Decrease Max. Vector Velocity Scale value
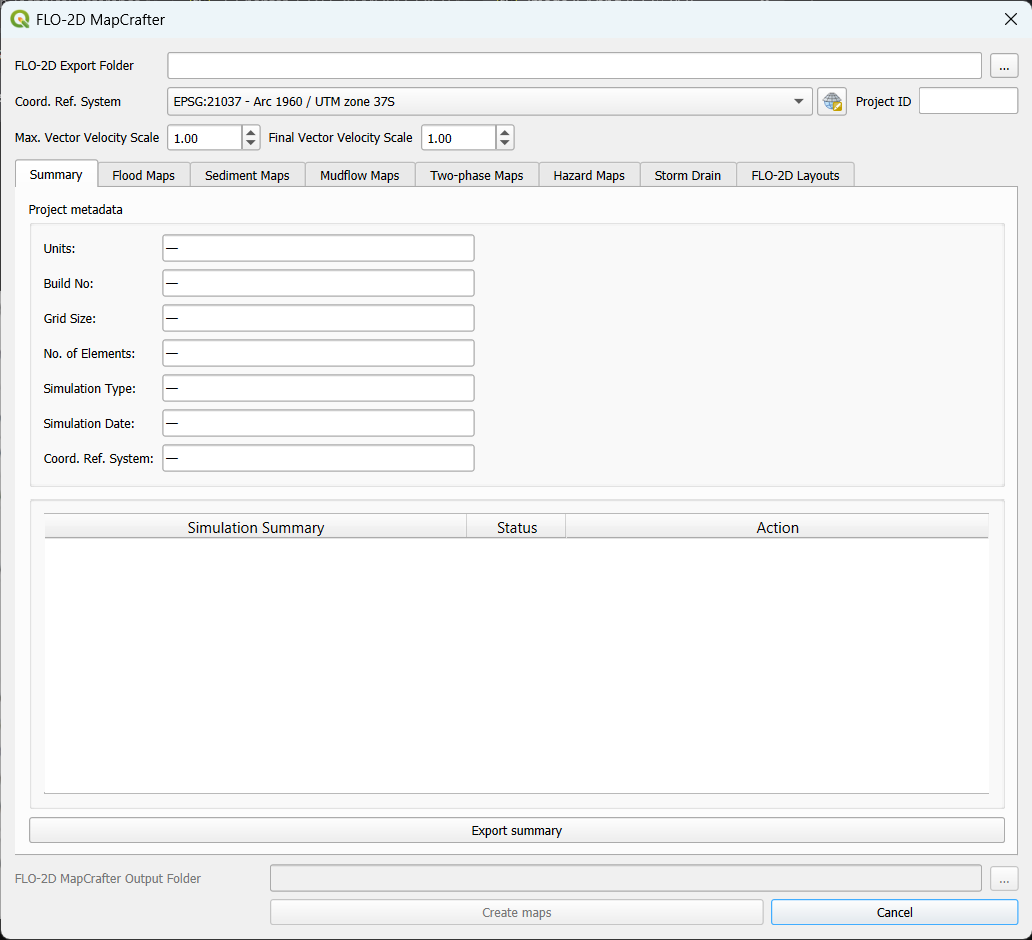This screenshot has height=940, width=1032. pyautogui.click(x=250, y=144)
